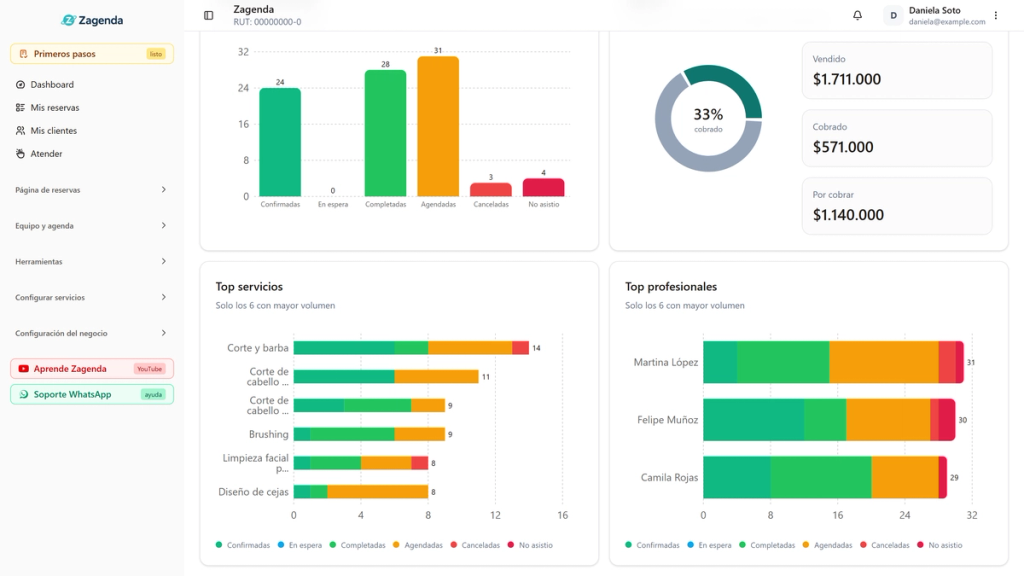Toggle Confirmadas in Top servicios legend
1024x576 pixels.
point(243,545)
